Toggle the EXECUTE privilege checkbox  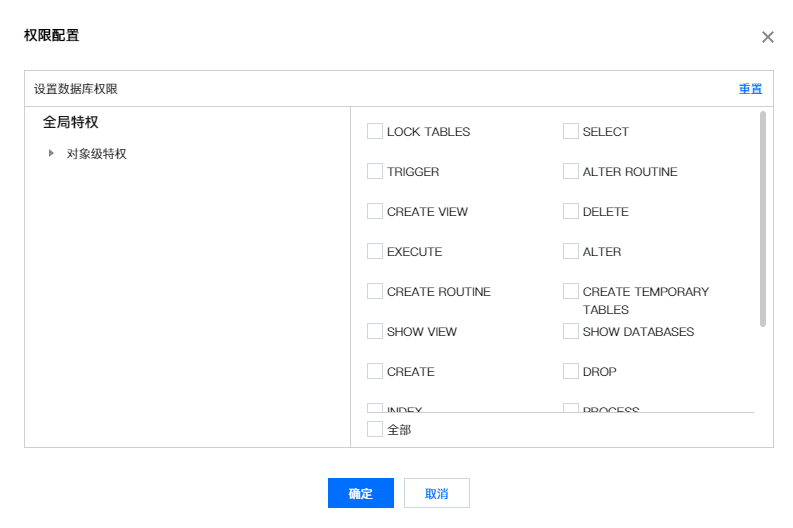(x=375, y=251)
